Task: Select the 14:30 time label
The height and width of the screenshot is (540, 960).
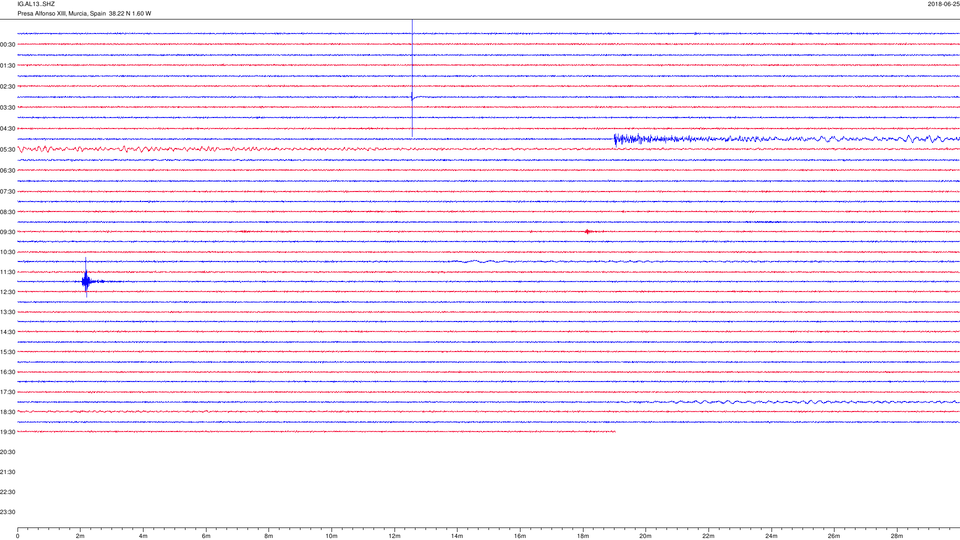Action: pyautogui.click(x=7, y=332)
